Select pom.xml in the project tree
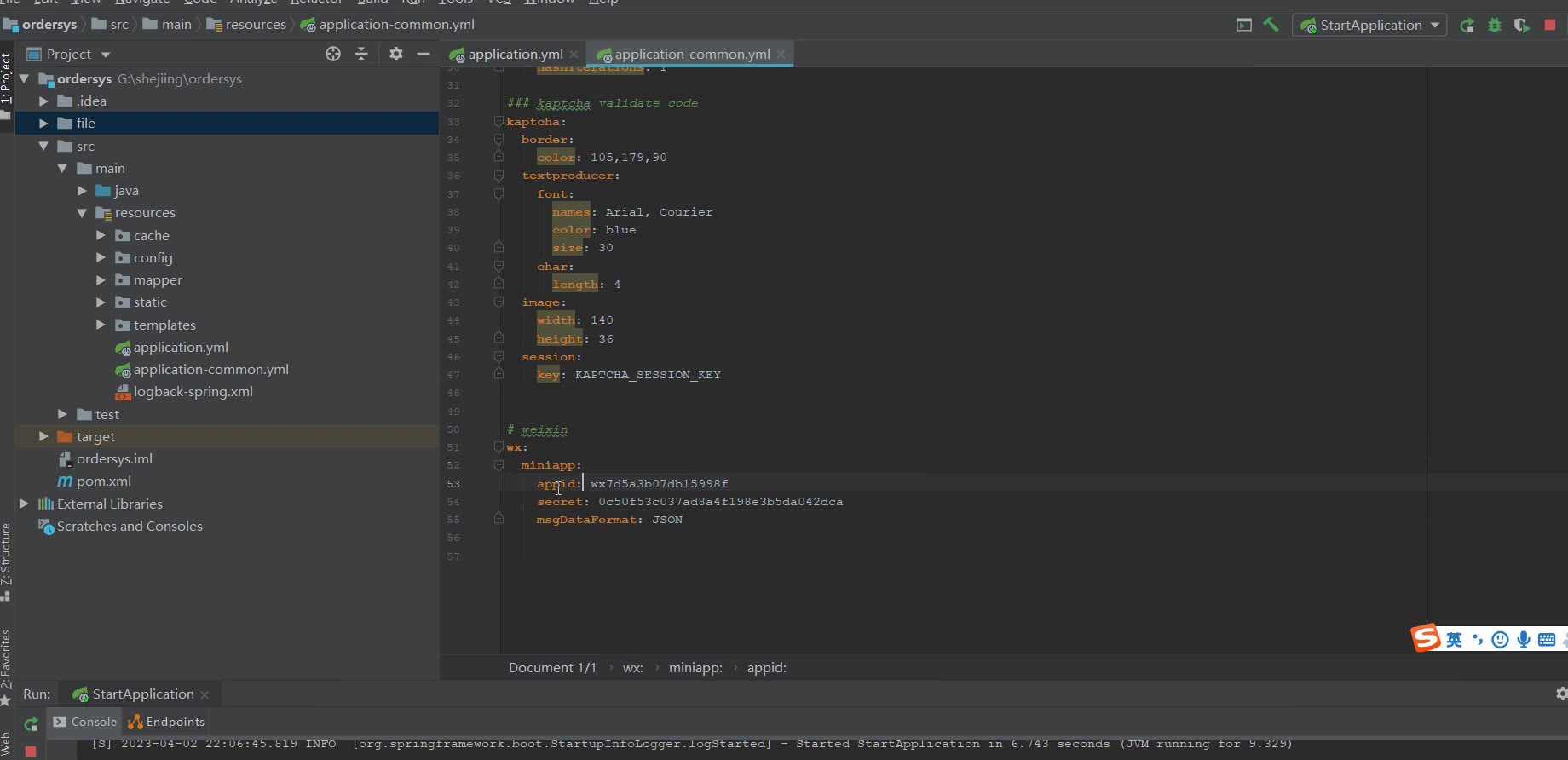Viewport: 1568px width, 760px height. click(103, 481)
